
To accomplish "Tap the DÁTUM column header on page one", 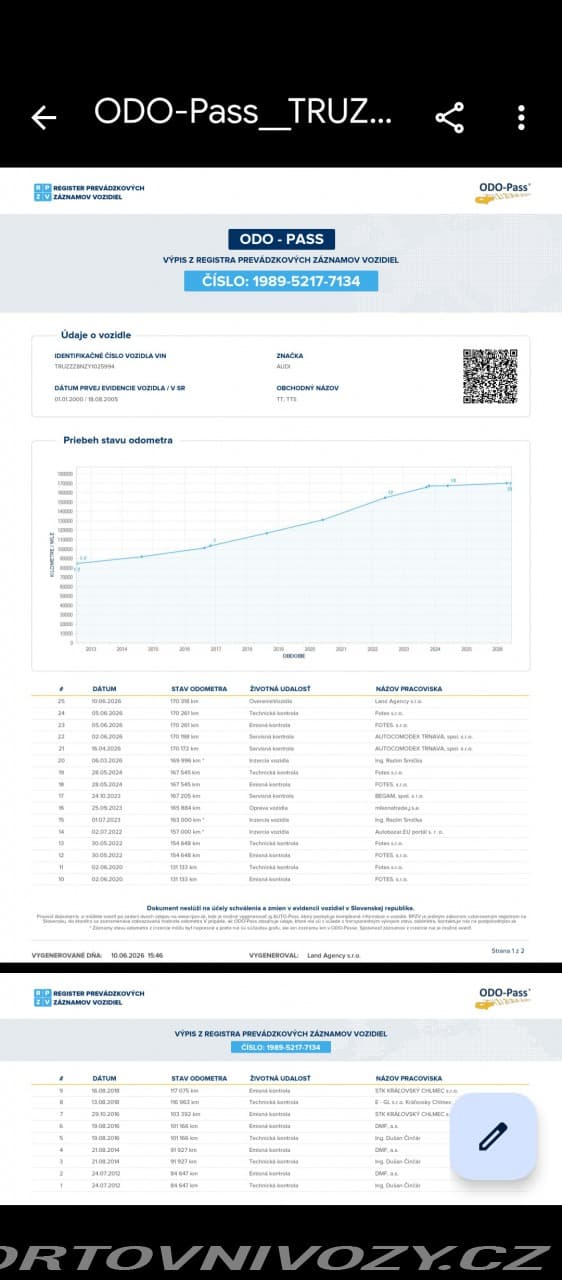I will click(105, 689).
